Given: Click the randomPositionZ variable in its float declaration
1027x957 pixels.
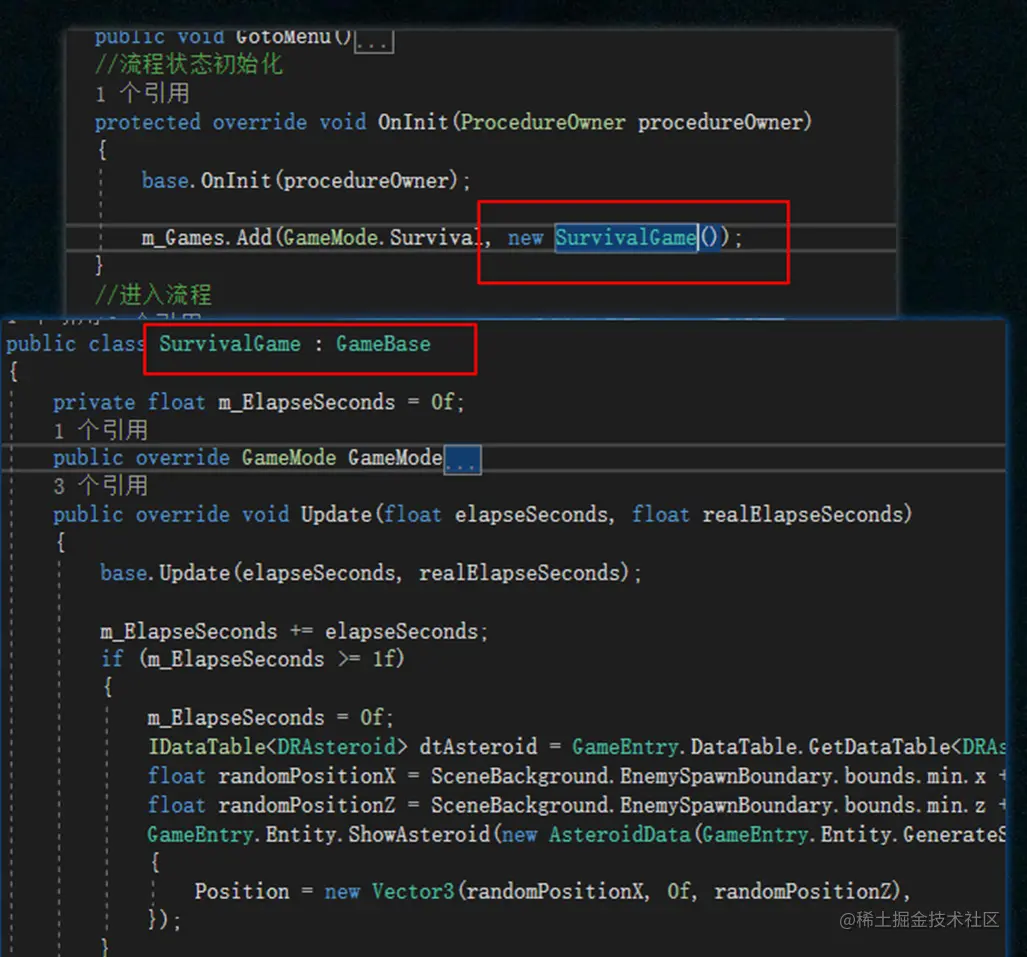Looking at the screenshot, I should pyautogui.click(x=307, y=805).
